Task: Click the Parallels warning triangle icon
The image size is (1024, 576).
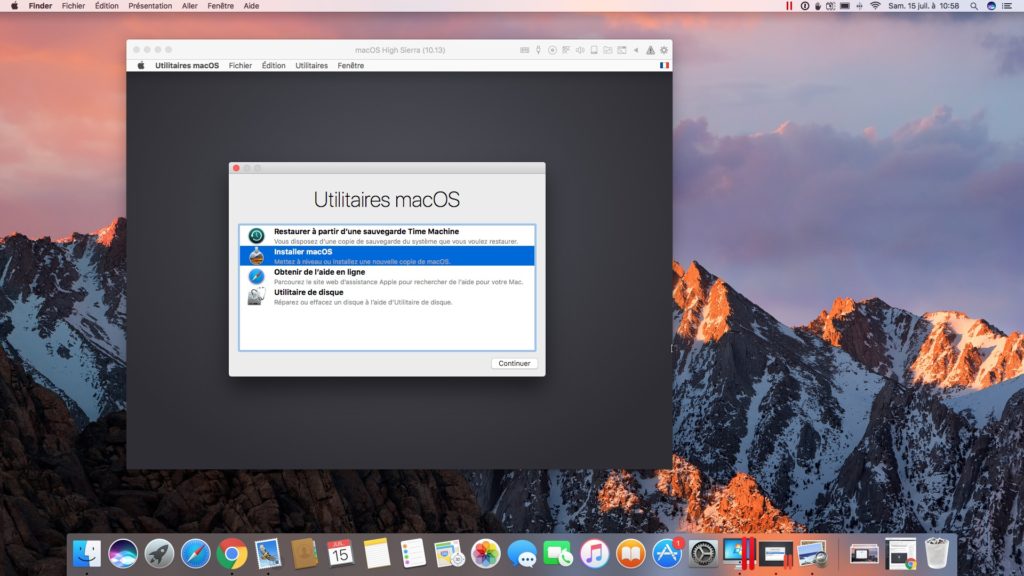Action: [x=650, y=50]
